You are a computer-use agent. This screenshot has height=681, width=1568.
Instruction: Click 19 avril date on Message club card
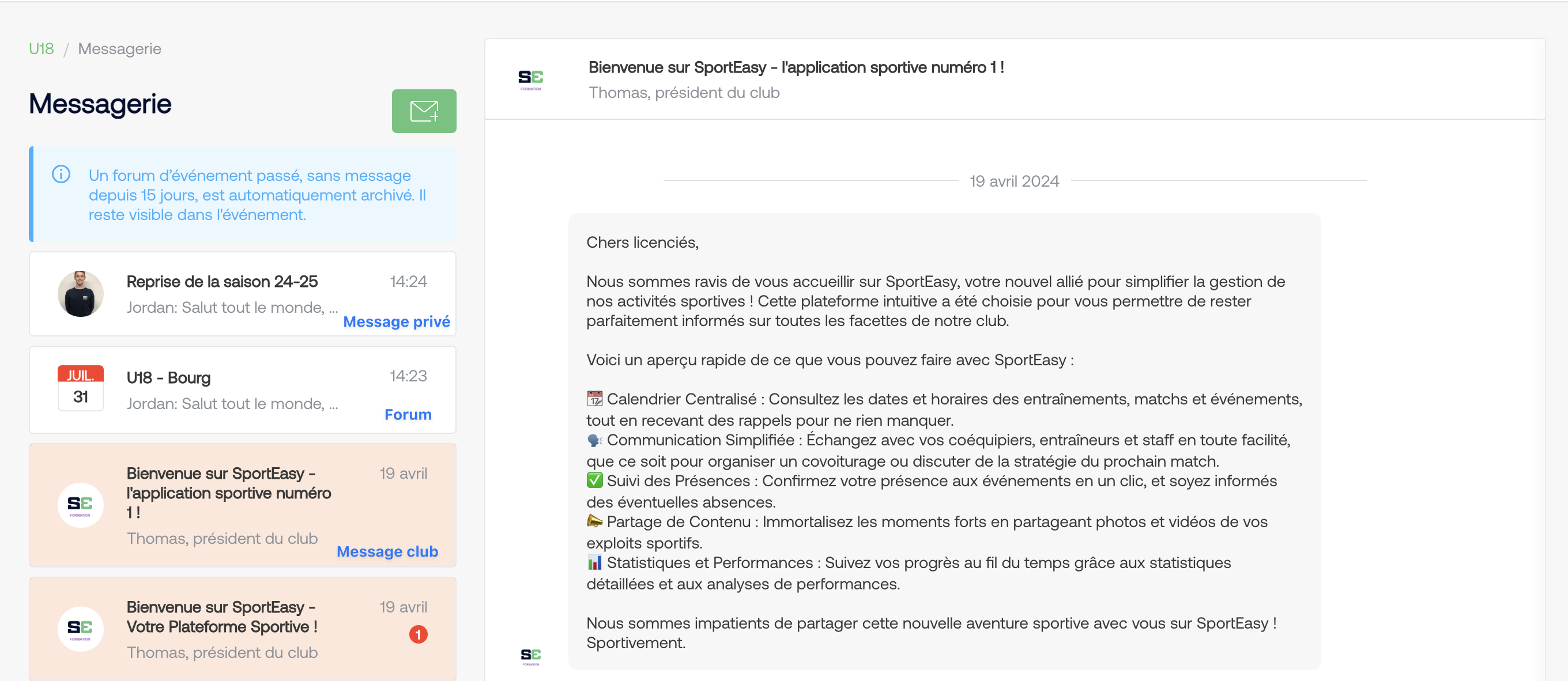coord(403,473)
